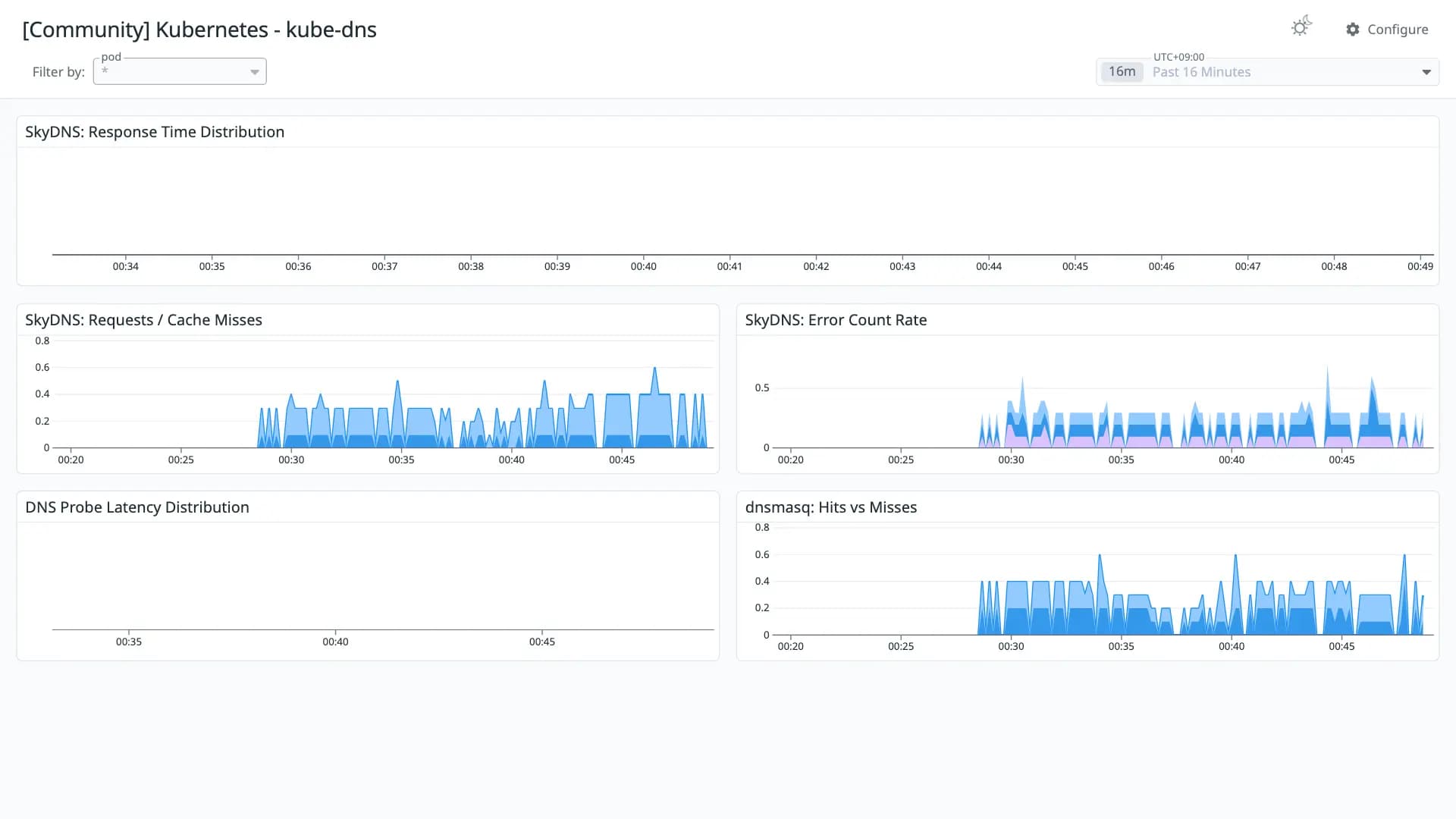Select the SkyDNS: Error Count Rate title
1456x819 pixels.
point(836,319)
